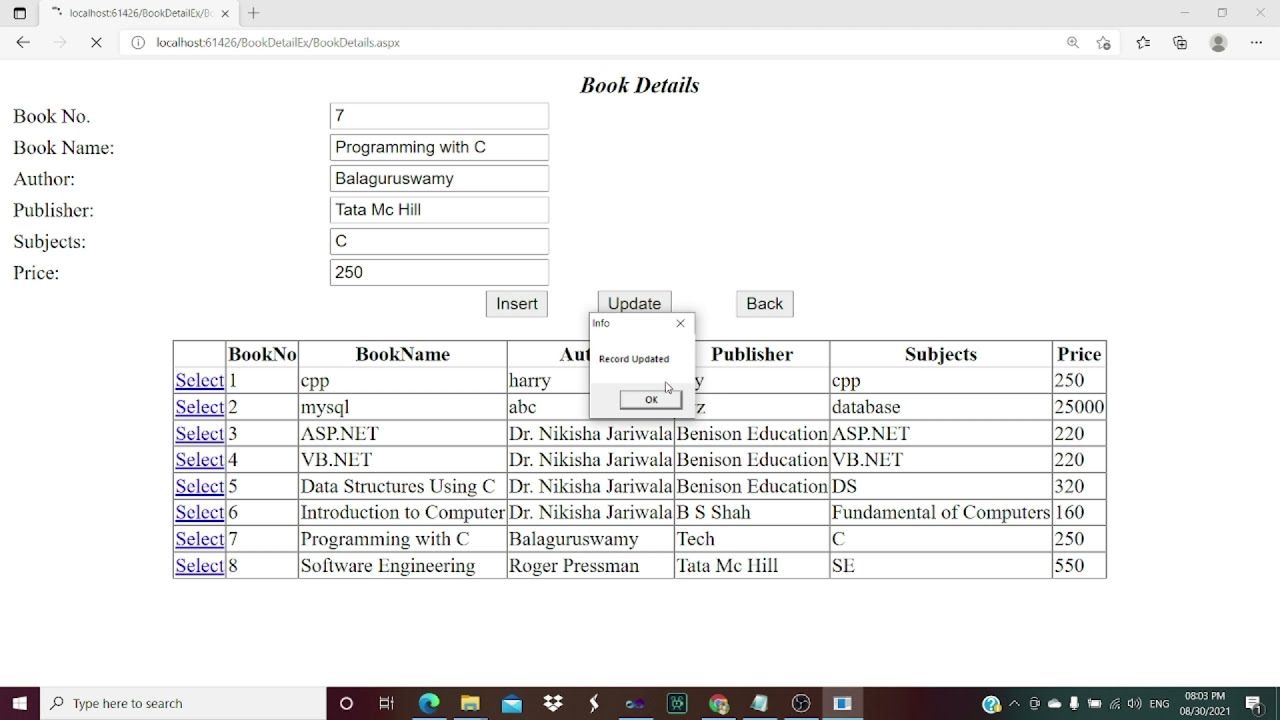Select the Software Engineering row
The height and width of the screenshot is (720, 1280).
(199, 566)
